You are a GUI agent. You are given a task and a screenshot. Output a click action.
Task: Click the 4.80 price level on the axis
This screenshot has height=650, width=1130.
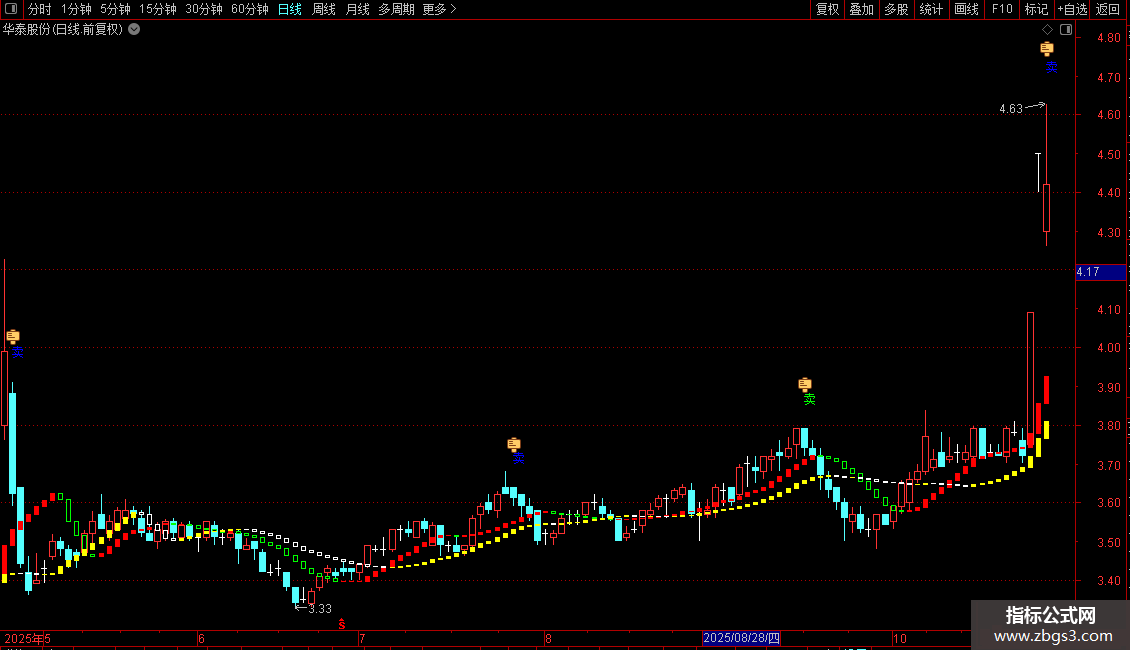tap(1108, 38)
